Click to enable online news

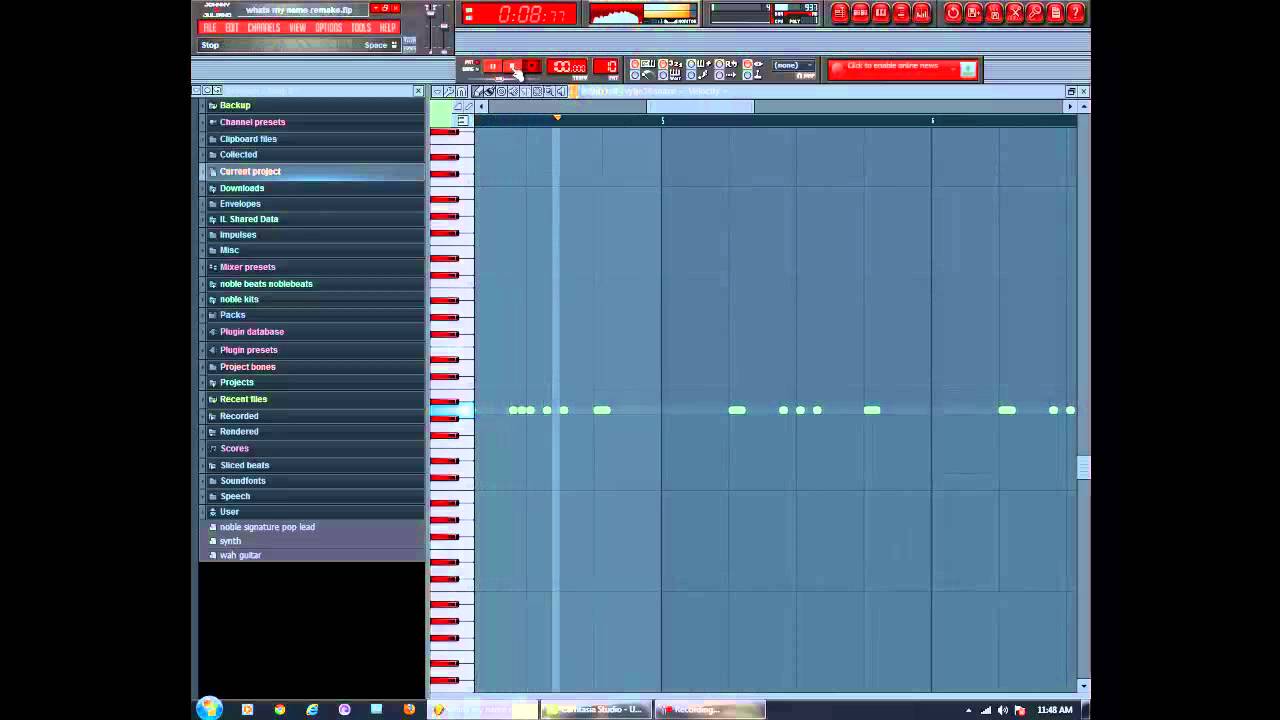pyautogui.click(x=892, y=67)
